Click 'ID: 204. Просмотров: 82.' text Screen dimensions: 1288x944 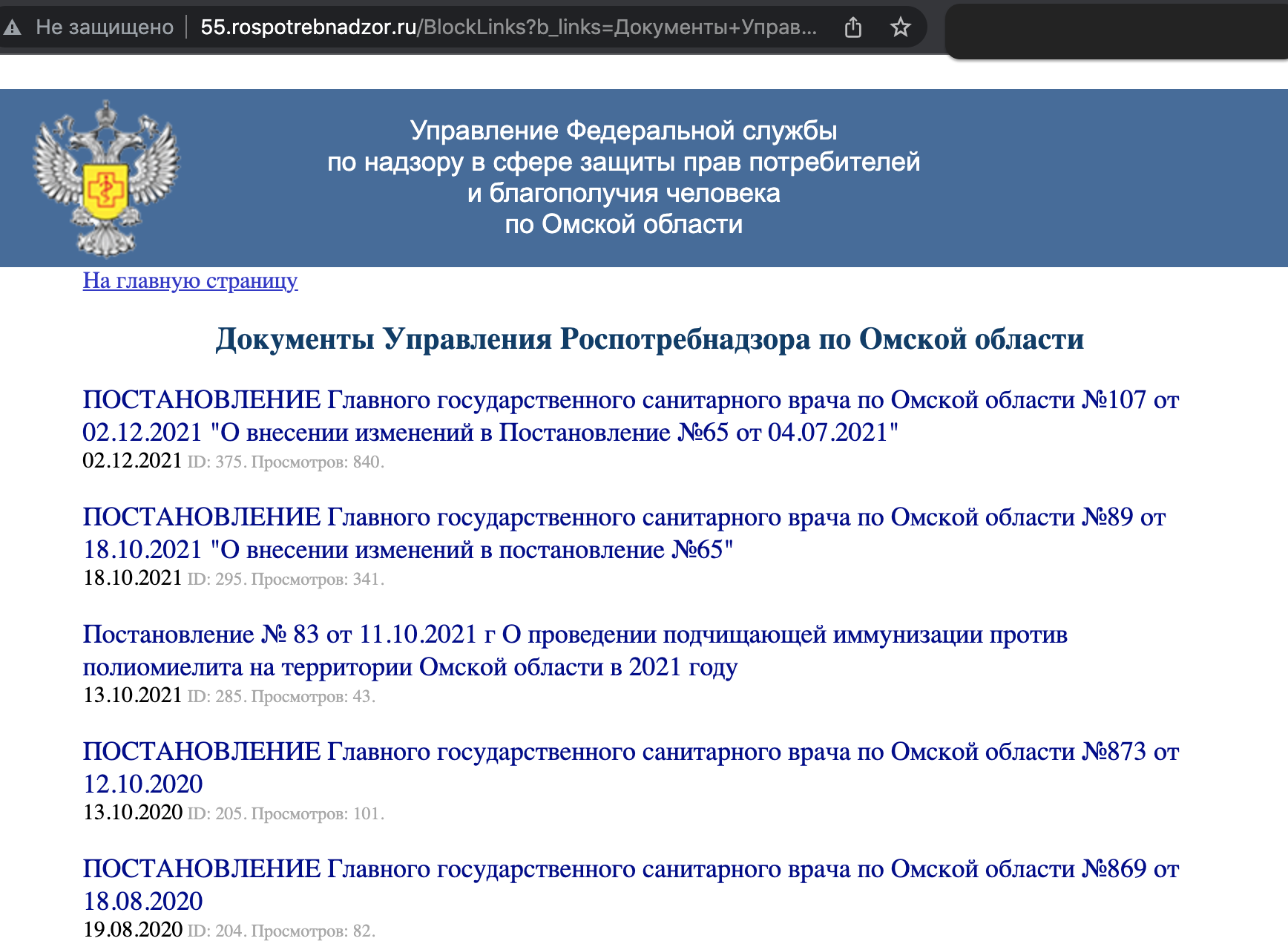point(281,931)
